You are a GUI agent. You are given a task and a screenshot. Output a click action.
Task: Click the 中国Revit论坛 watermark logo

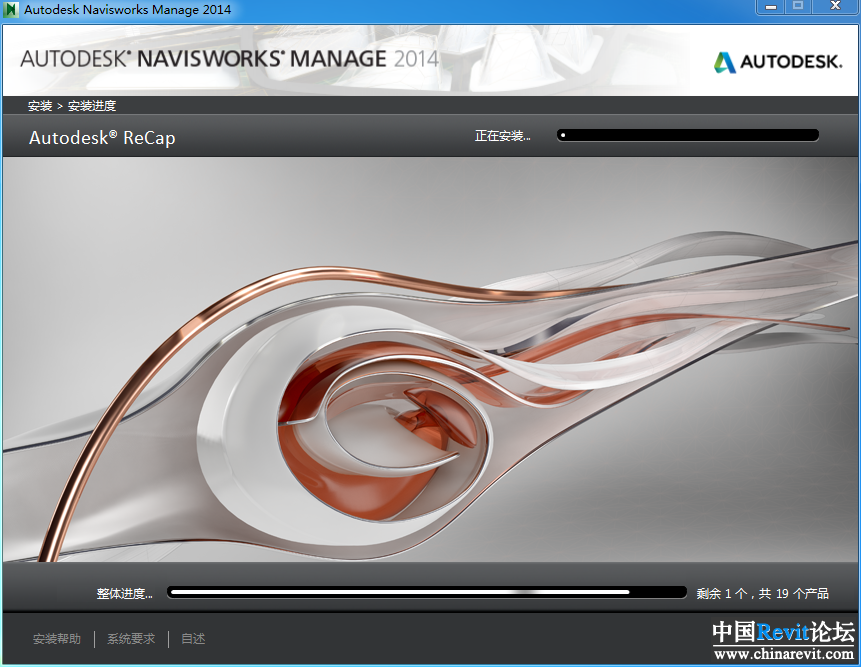783,633
